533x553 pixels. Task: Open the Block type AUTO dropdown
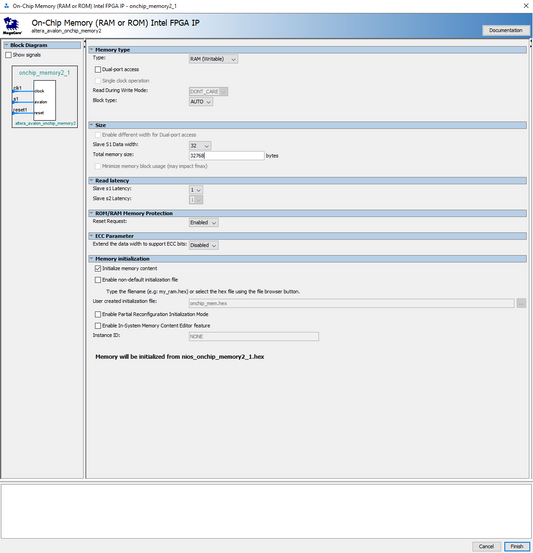coord(201,102)
